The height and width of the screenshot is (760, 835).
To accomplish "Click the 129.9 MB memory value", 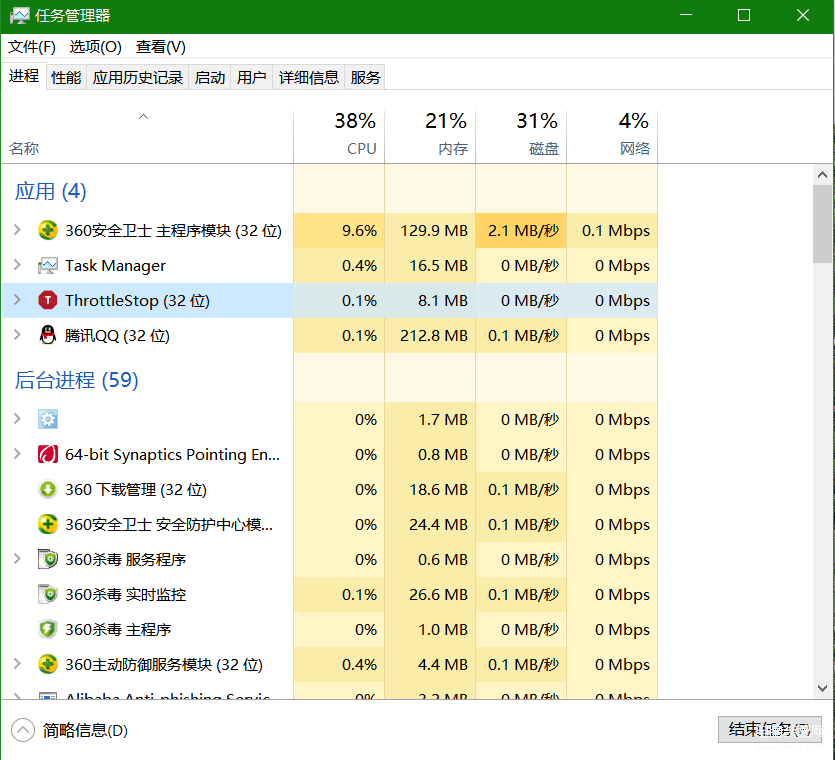I will click(x=434, y=231).
